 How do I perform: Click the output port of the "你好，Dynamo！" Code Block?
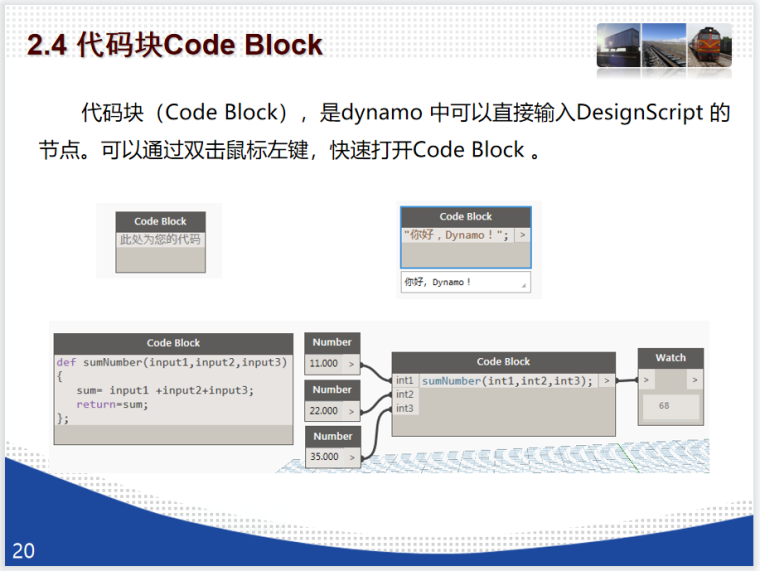(x=522, y=235)
